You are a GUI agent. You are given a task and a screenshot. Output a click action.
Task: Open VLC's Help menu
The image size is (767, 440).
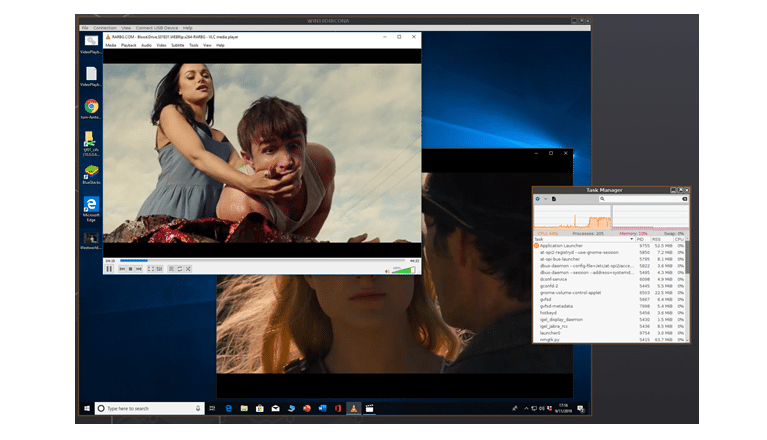coord(220,45)
